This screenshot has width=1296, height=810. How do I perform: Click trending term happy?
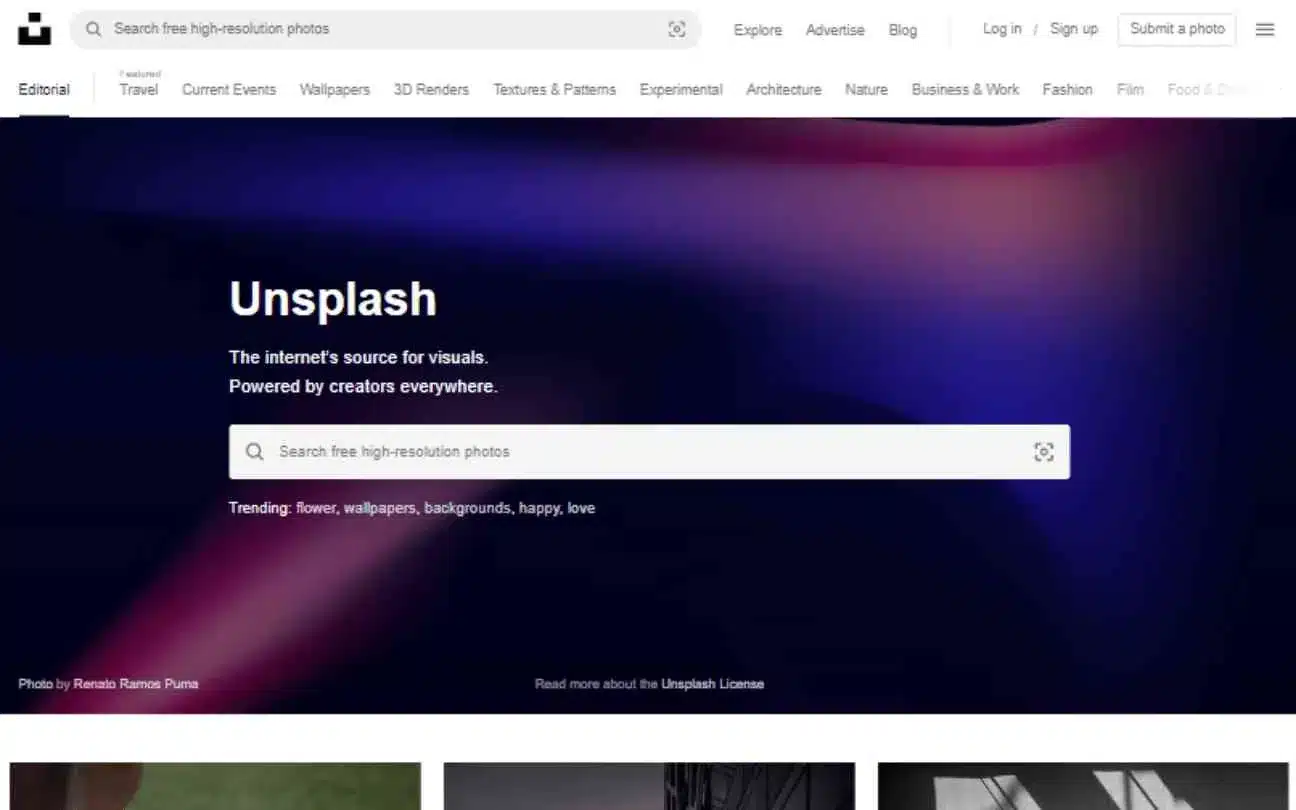coord(539,508)
